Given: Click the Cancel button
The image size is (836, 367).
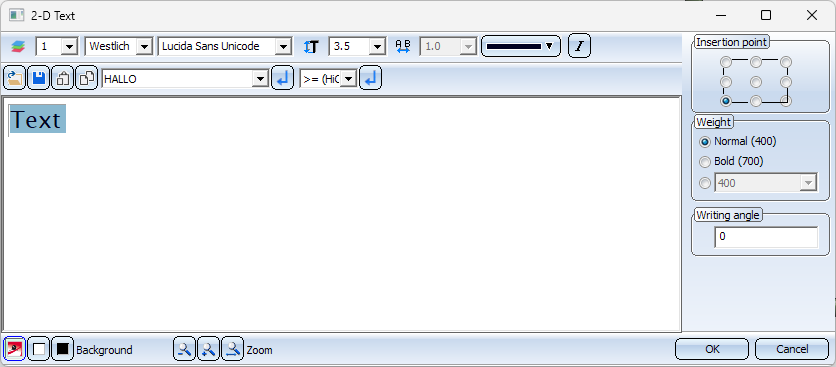Looking at the screenshot, I should (x=792, y=349).
